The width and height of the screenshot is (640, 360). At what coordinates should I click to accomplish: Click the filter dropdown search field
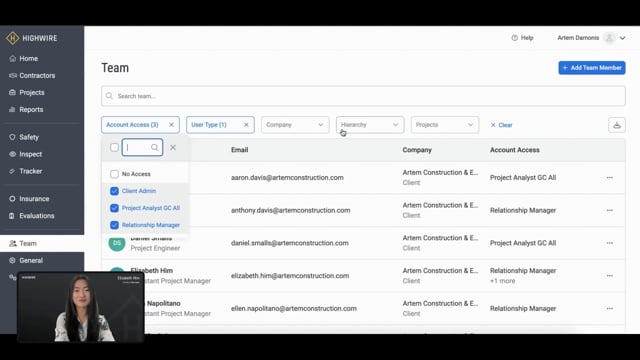[142, 147]
